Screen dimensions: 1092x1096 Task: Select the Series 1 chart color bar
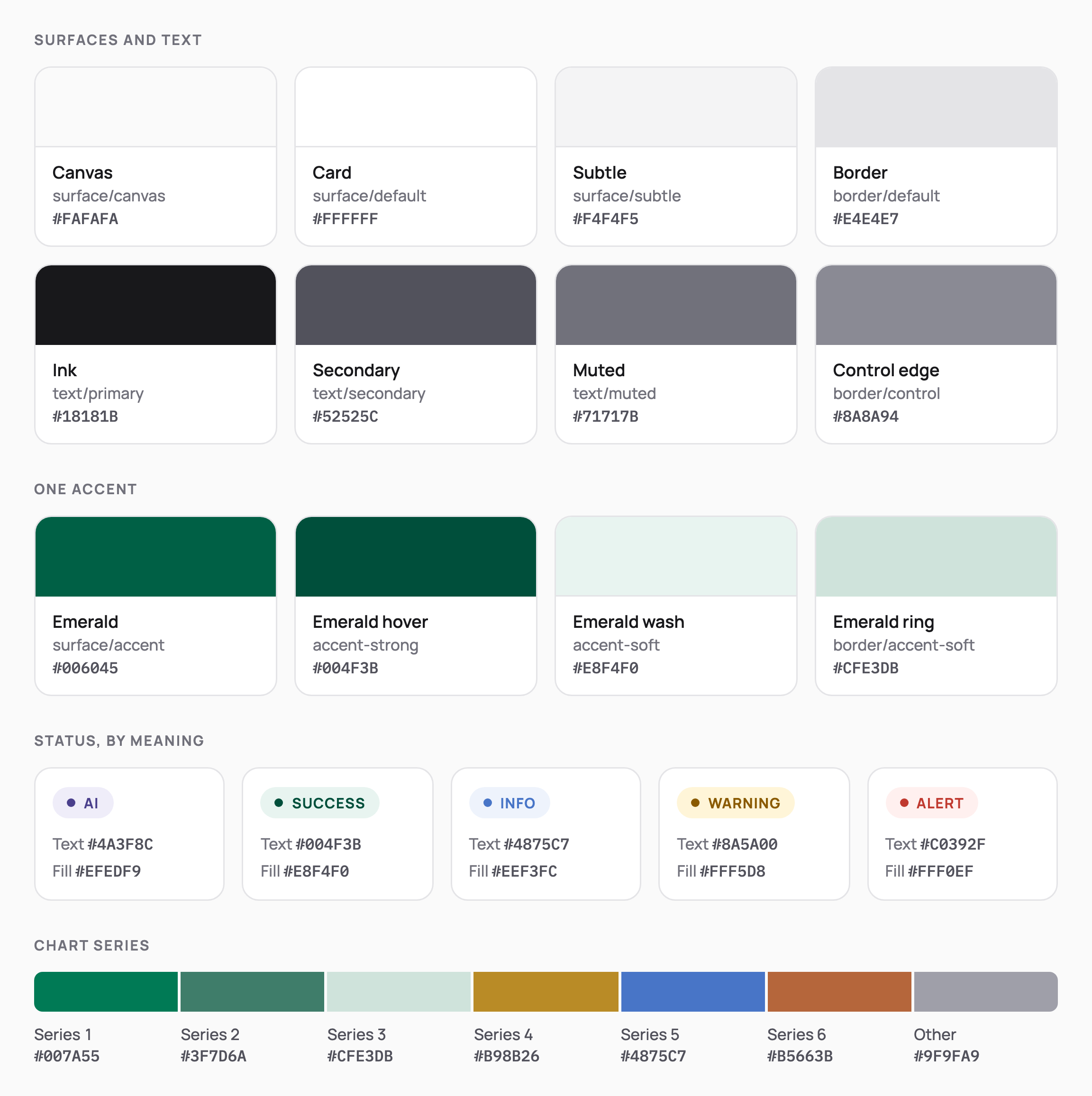(106, 992)
